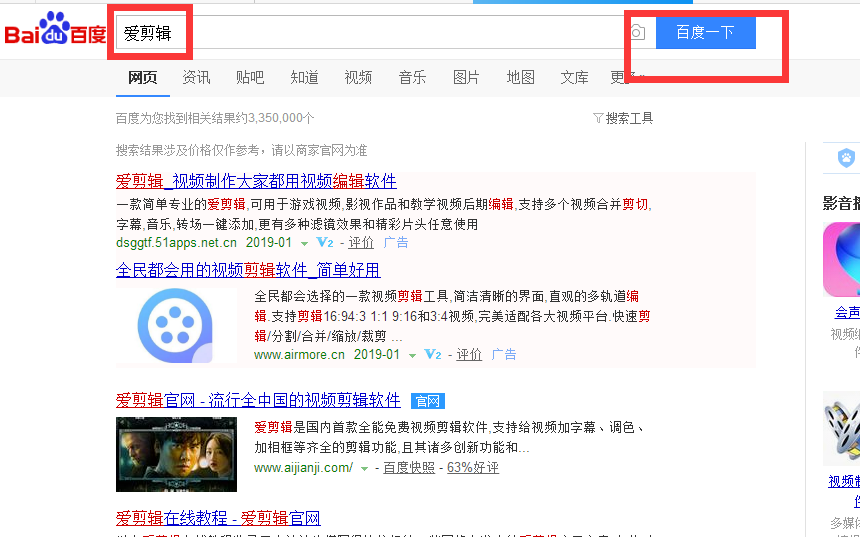The image size is (860, 537).
Task: Click the V2 credit badge beside www.airmore.cn
Action: (x=432, y=355)
